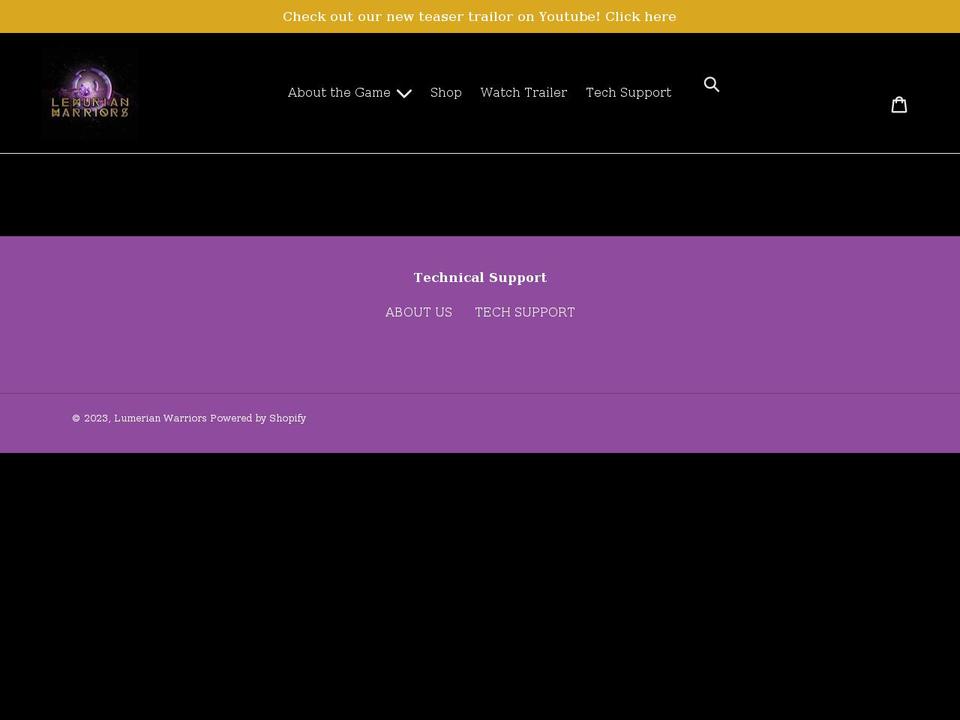Select the Technical Support footer heading
960x720 pixels.
[x=480, y=277]
